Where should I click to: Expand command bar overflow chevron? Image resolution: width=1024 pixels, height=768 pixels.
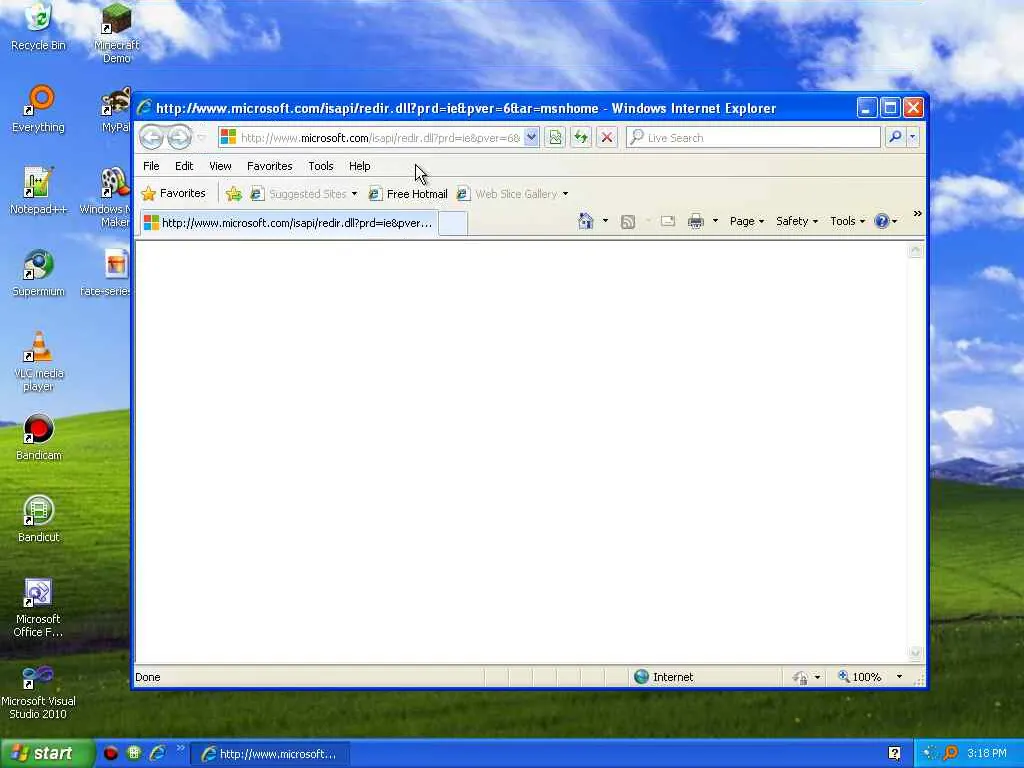917,214
